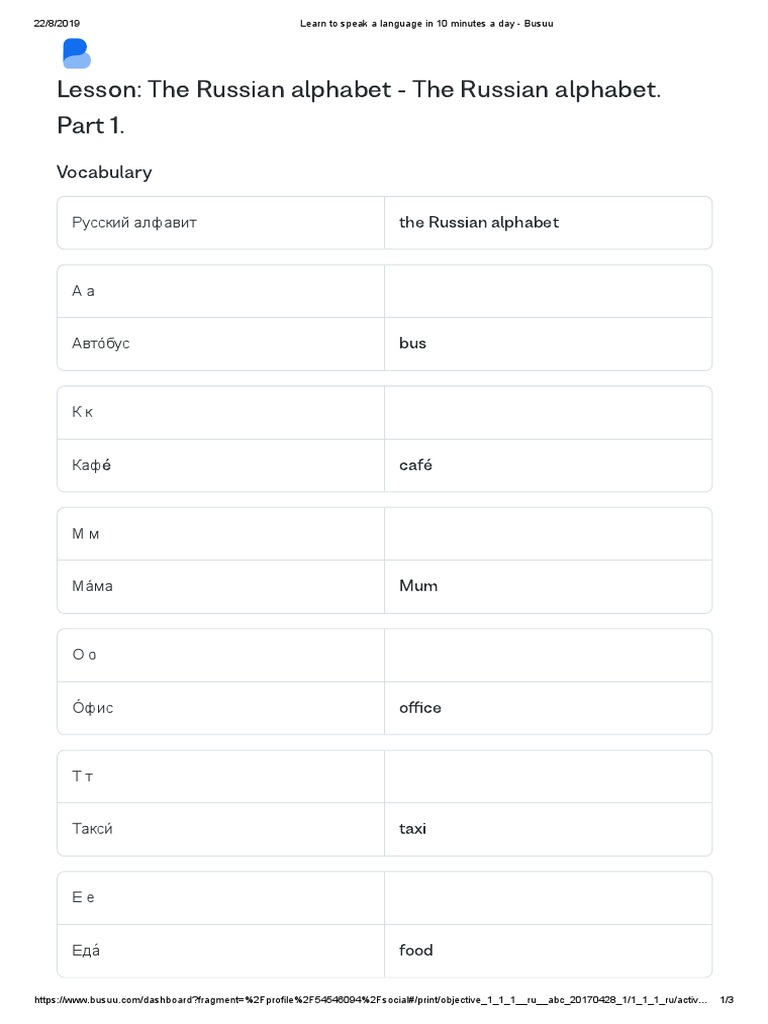Click the word 'Автóбус'
This screenshot has height=1024, width=768.
coord(101,343)
